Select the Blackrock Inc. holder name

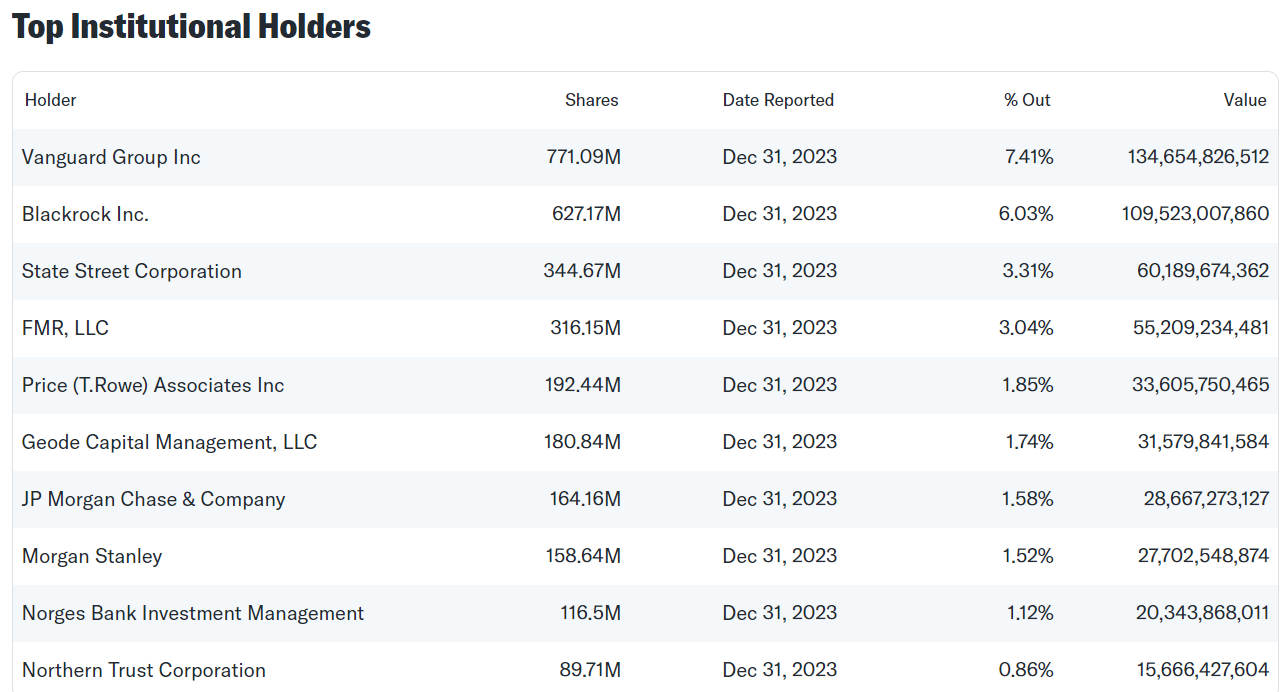pyautogui.click(x=85, y=214)
